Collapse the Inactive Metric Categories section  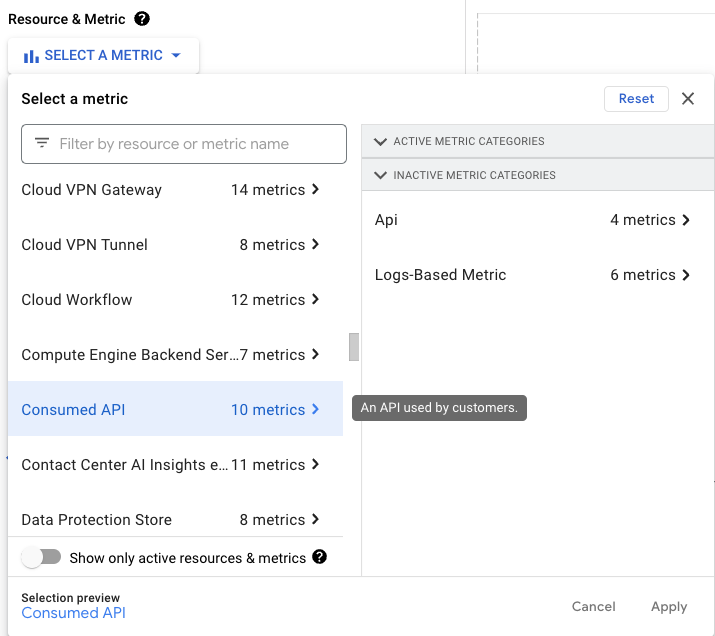pyautogui.click(x=380, y=175)
